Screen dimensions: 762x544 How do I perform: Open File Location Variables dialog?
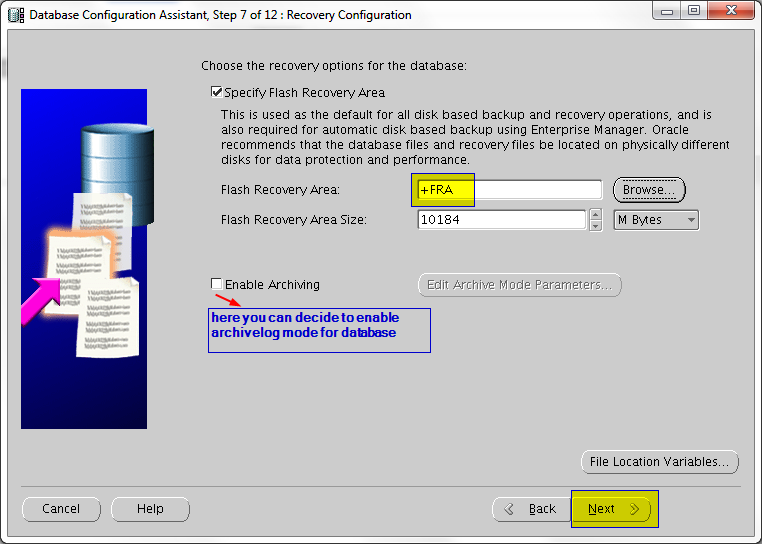click(x=660, y=462)
